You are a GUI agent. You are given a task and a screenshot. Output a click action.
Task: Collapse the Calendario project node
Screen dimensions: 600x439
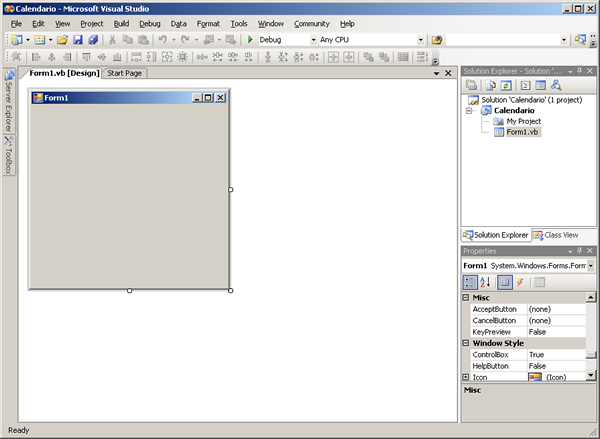(469, 111)
